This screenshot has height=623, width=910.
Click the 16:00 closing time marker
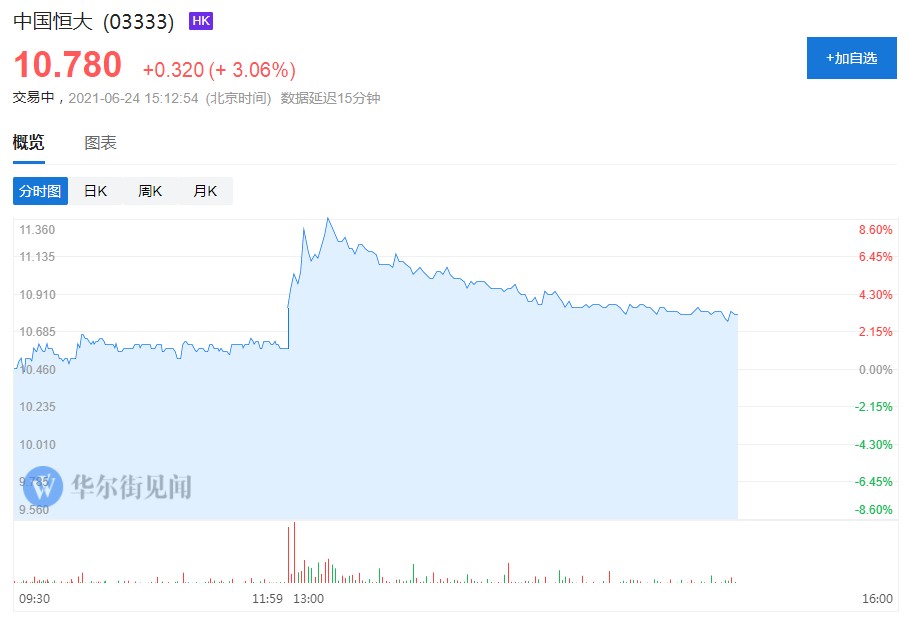tap(876, 599)
